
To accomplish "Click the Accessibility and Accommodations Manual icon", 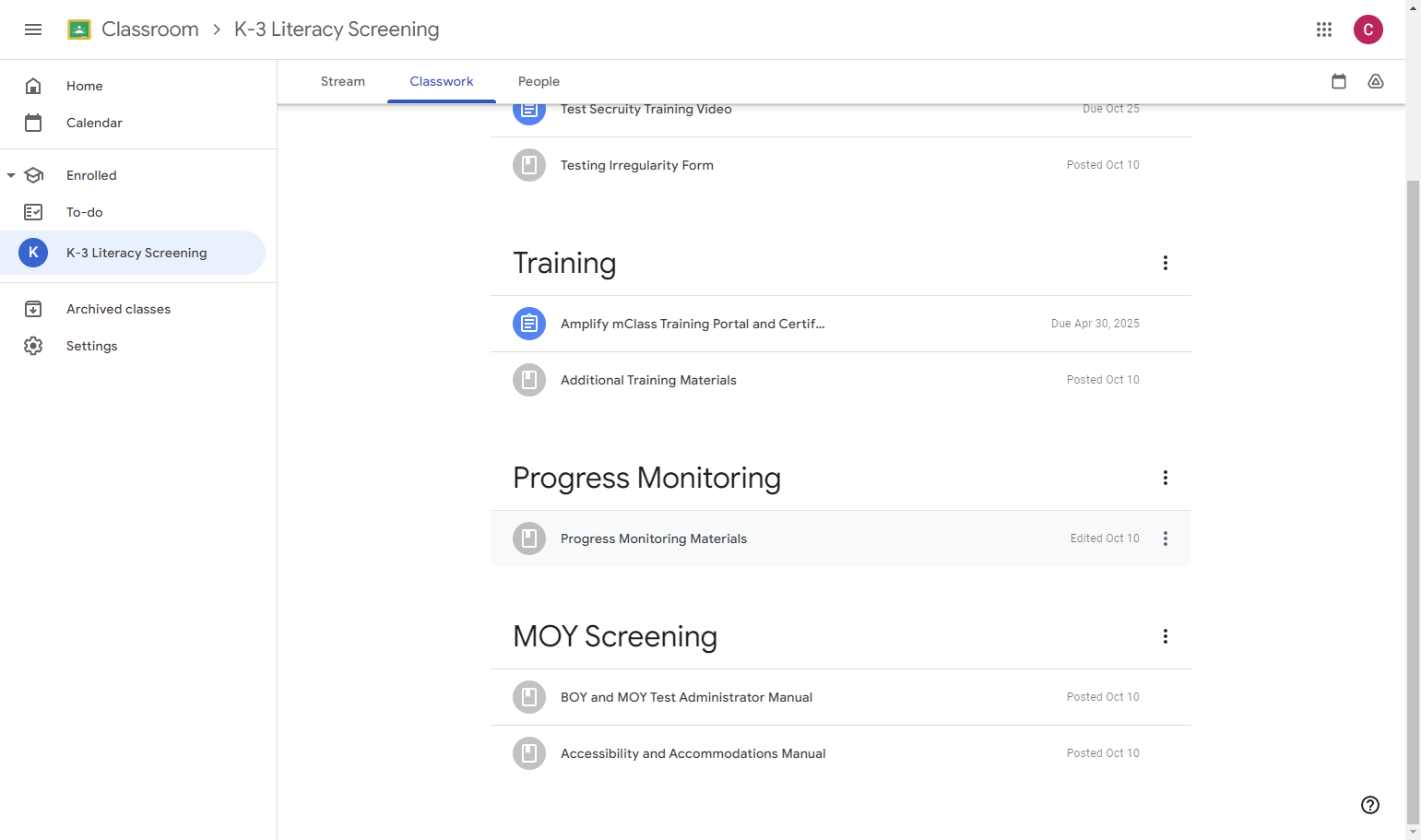I will pos(529,753).
